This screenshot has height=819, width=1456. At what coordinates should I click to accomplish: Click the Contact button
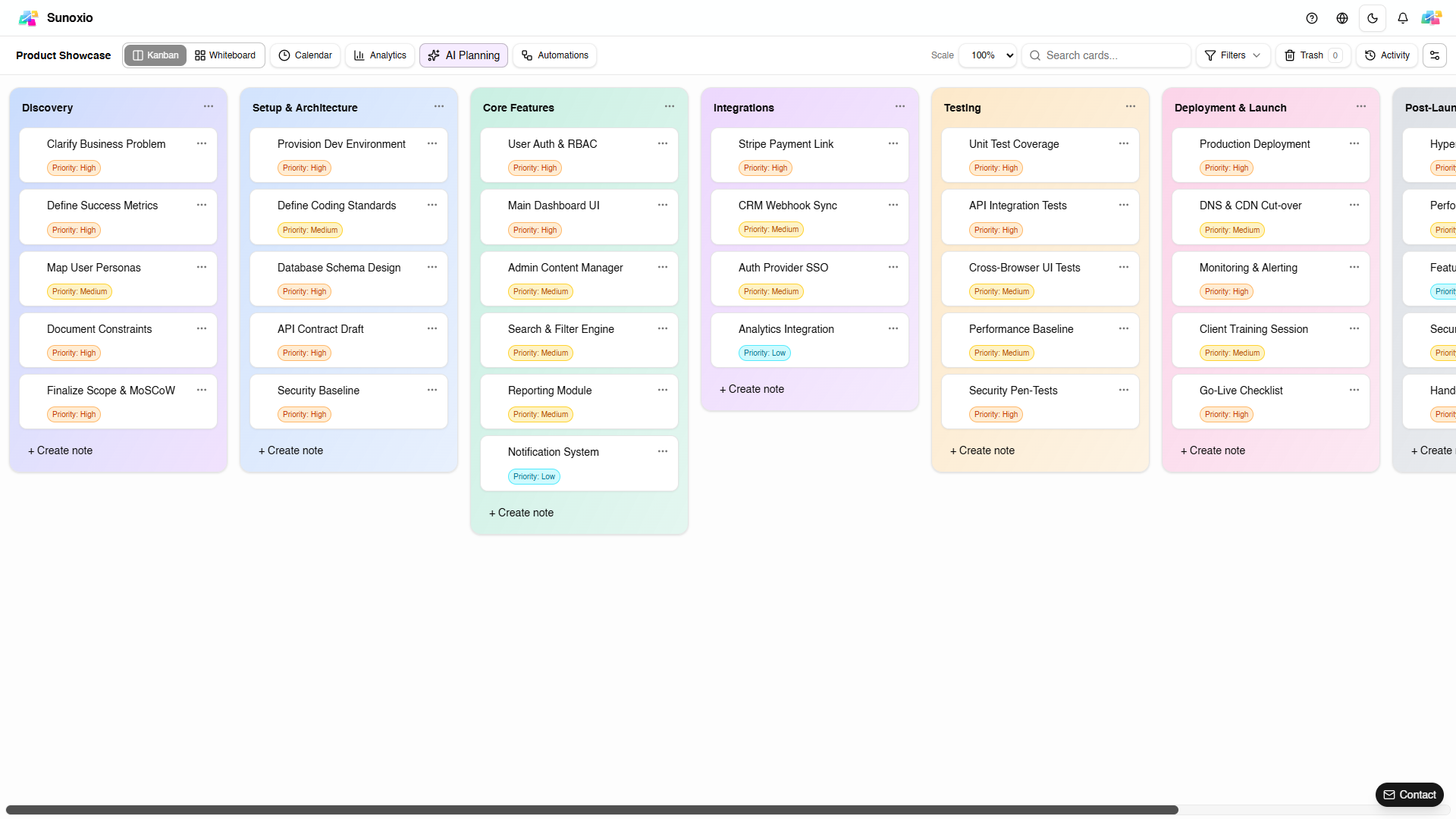click(x=1409, y=795)
